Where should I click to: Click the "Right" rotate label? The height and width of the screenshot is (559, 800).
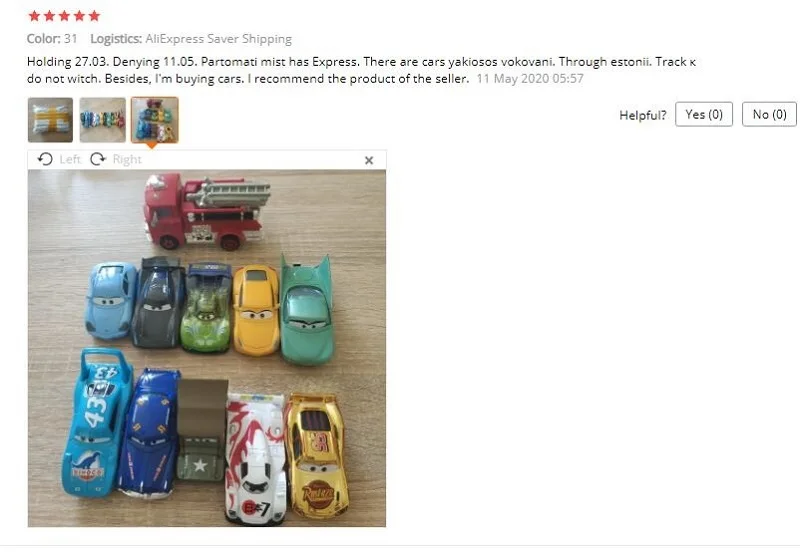(127, 160)
